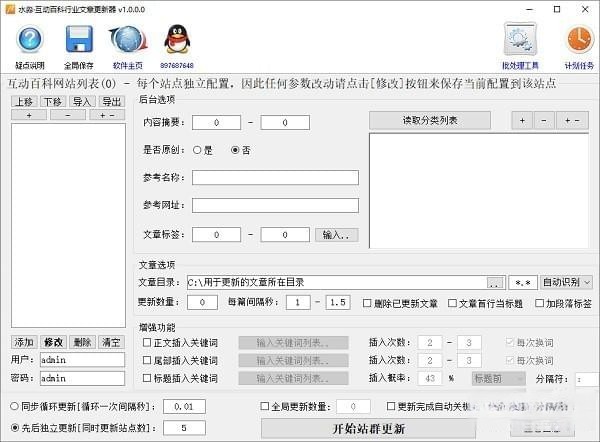Click the .. browse folder button
The height and width of the screenshot is (442, 600).
point(495,283)
